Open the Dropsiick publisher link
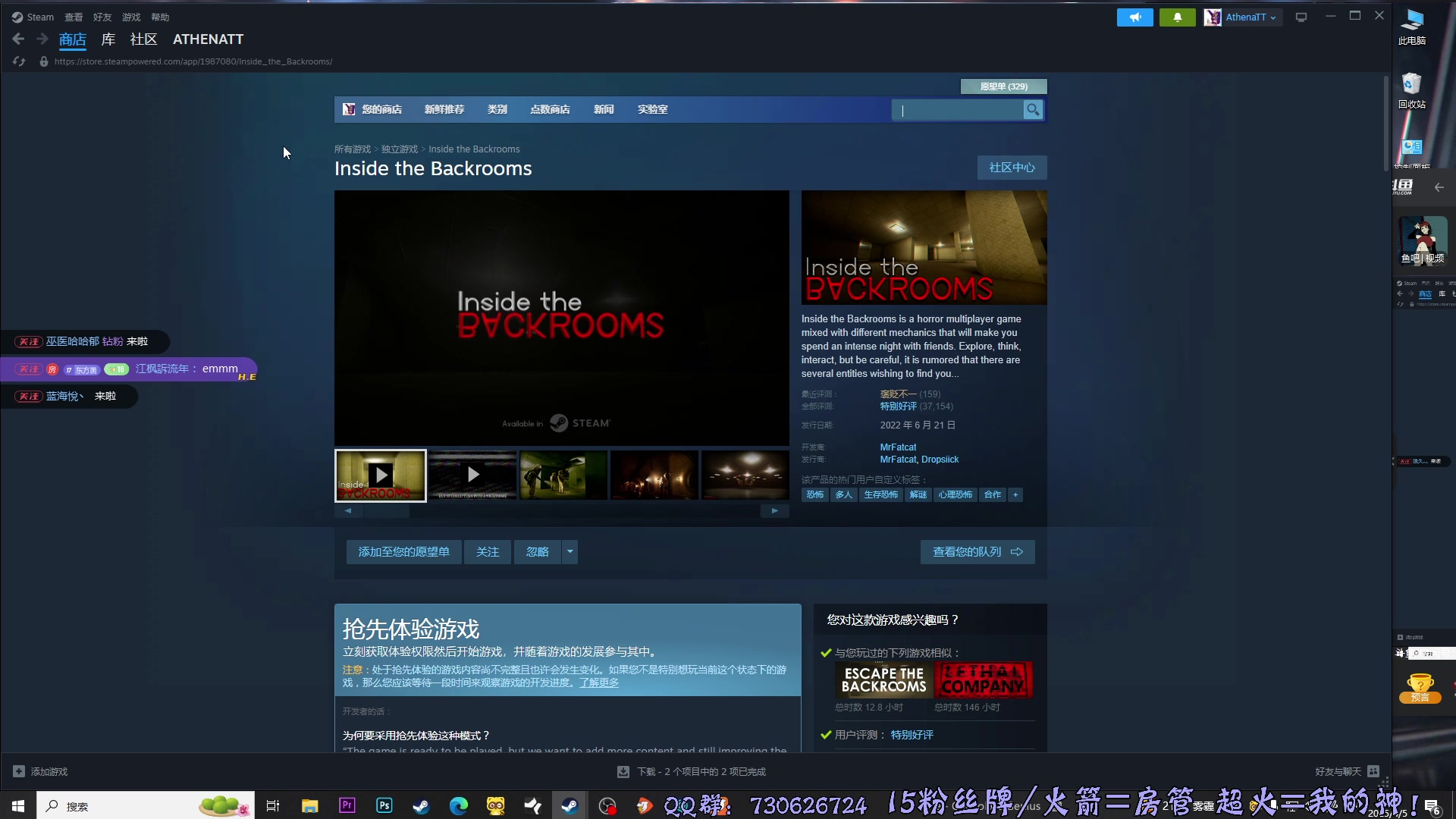The height and width of the screenshot is (819, 1456). [x=940, y=460]
